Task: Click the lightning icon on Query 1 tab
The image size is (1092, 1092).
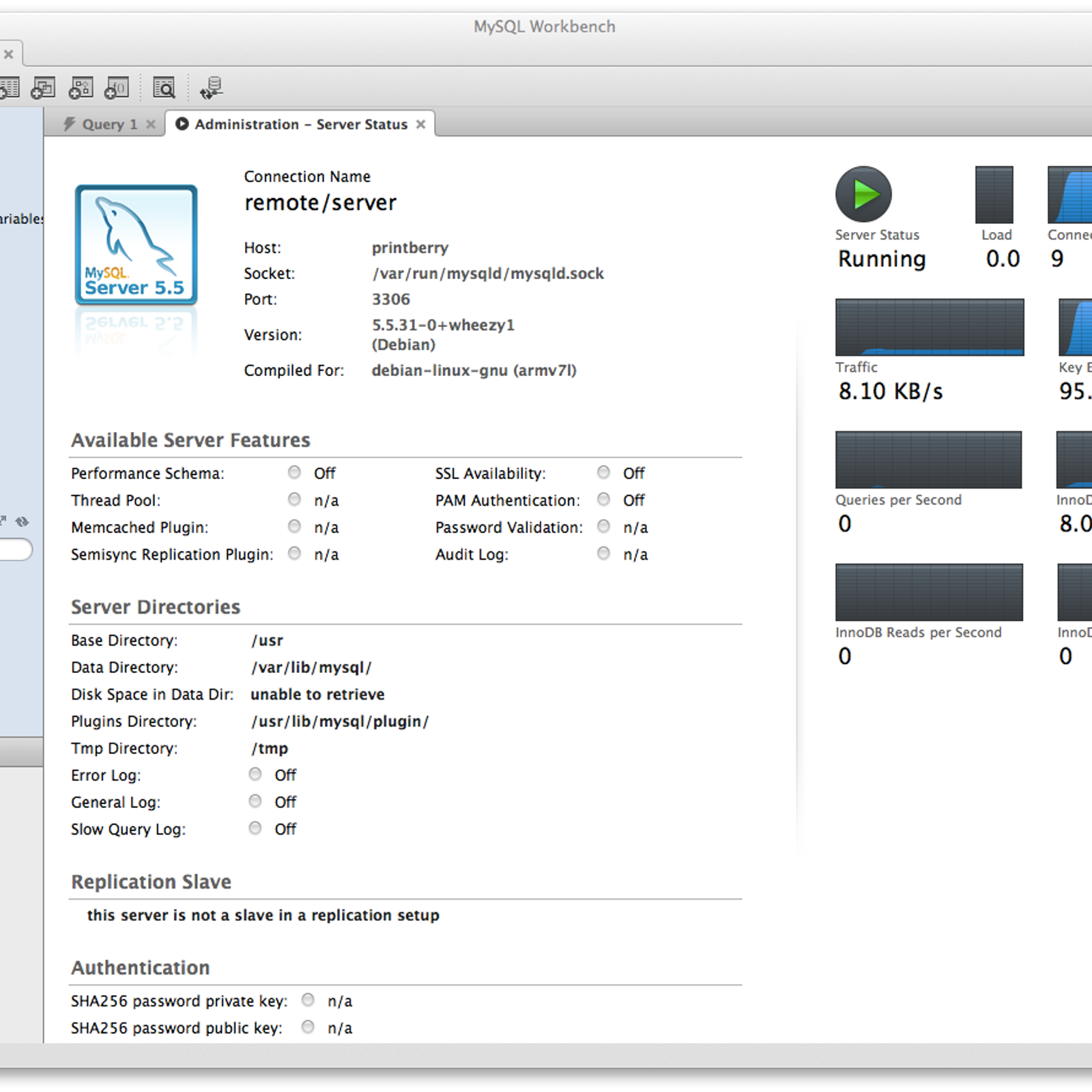Action: pyautogui.click(x=69, y=124)
